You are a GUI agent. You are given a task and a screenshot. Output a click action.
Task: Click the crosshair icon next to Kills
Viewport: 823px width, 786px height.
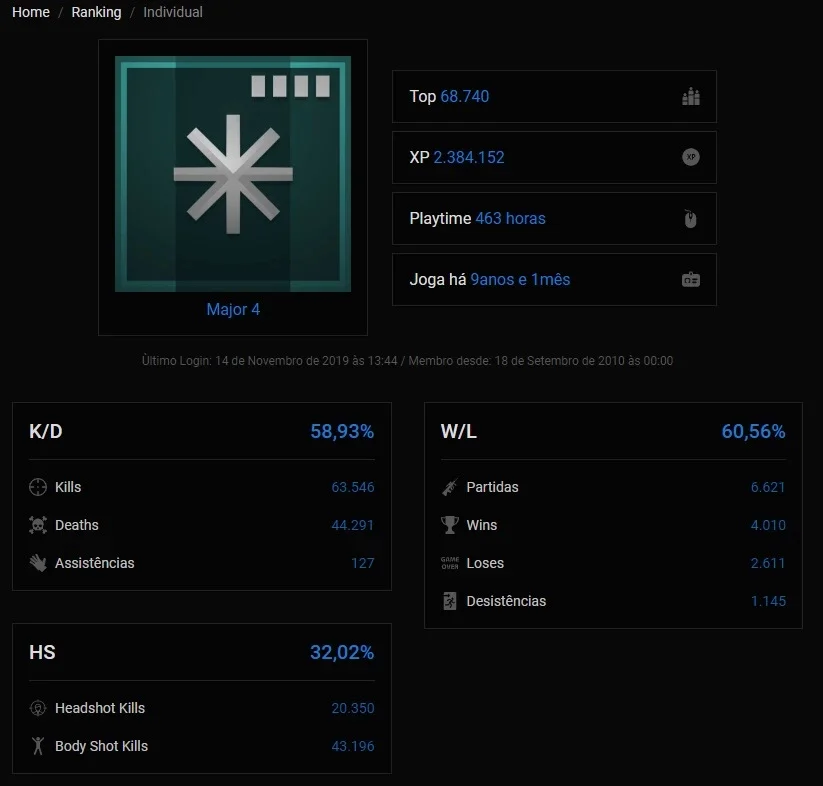(x=38, y=487)
